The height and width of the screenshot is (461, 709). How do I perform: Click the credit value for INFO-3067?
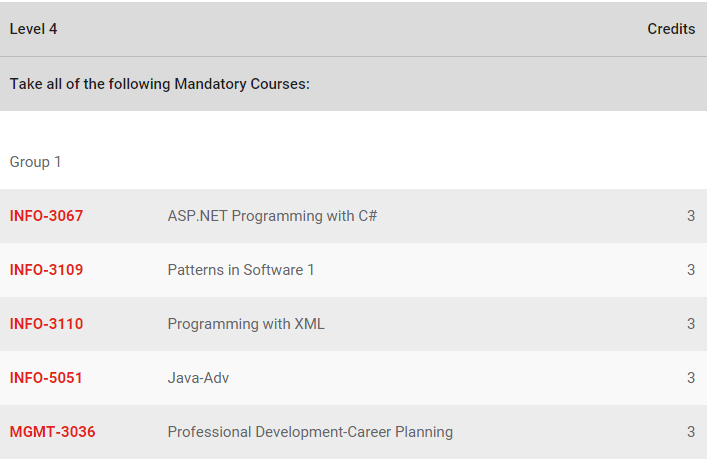pos(691,216)
